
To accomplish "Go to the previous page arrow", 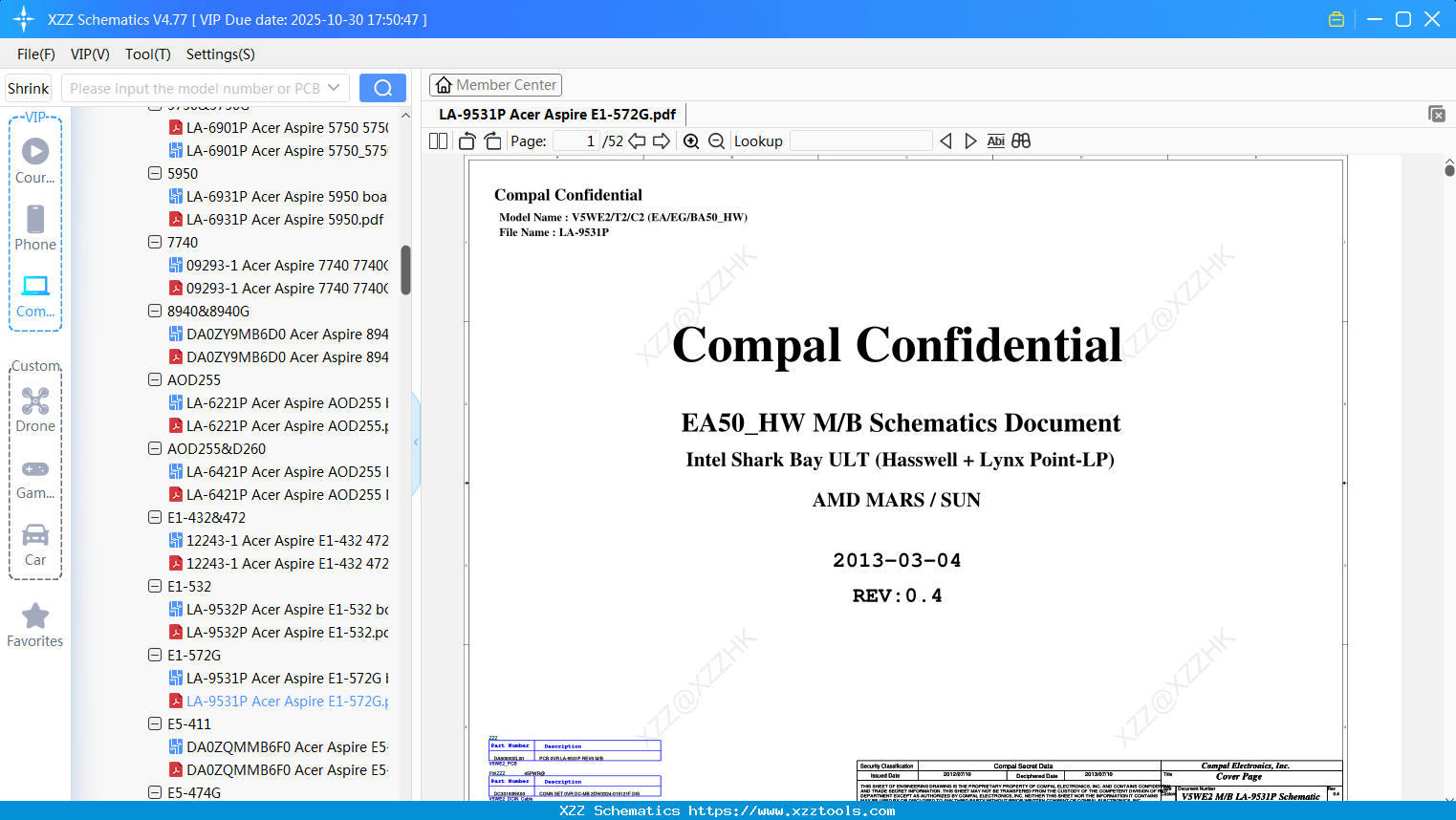I will pos(637,141).
